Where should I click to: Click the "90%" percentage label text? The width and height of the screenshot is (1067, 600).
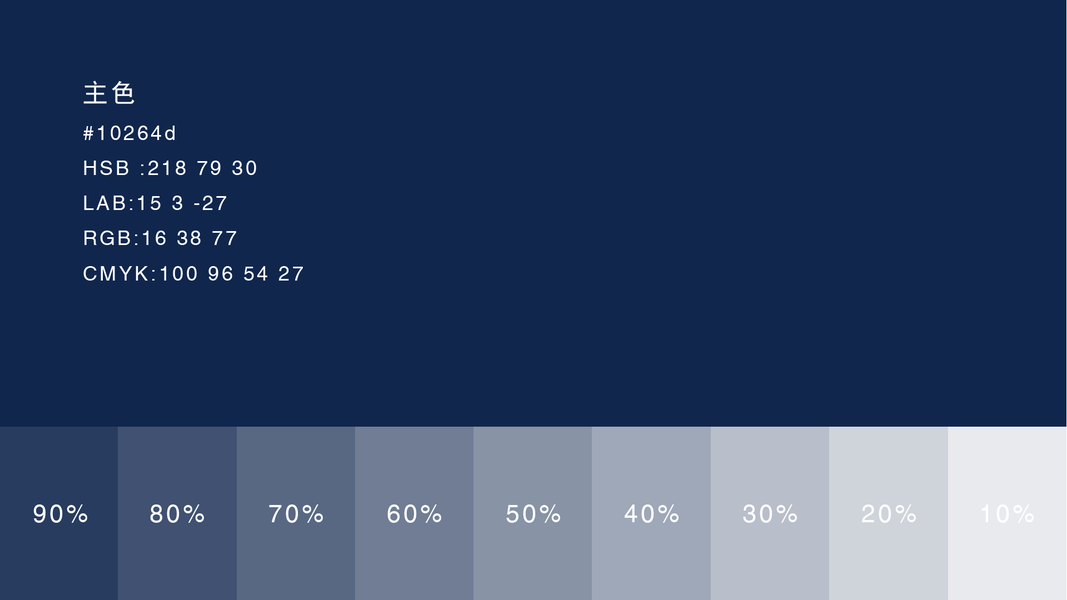[60, 514]
